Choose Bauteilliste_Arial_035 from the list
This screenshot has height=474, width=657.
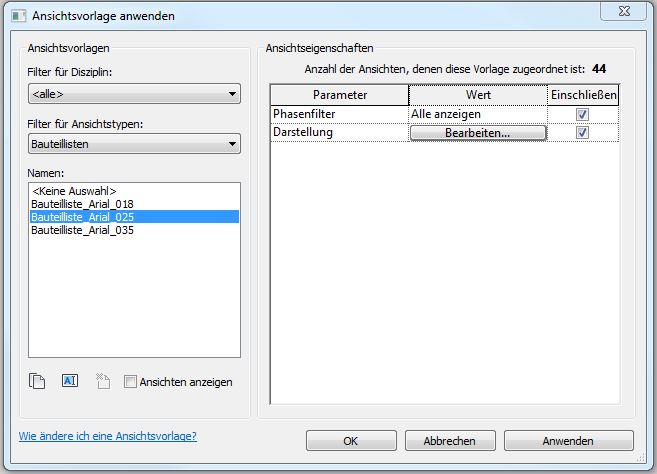click(82, 229)
